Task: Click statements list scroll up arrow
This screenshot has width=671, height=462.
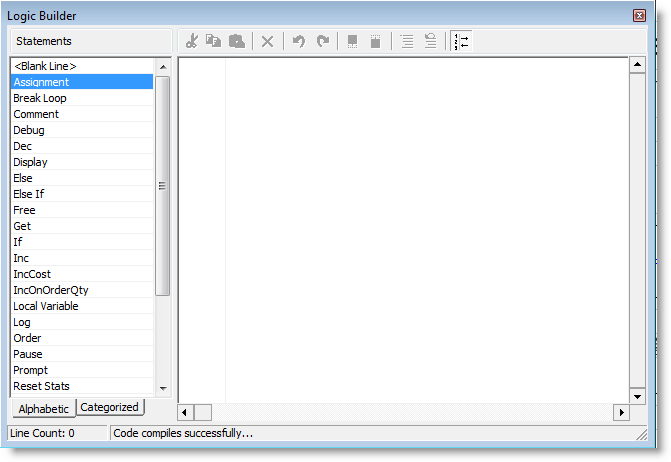Action: tap(163, 67)
